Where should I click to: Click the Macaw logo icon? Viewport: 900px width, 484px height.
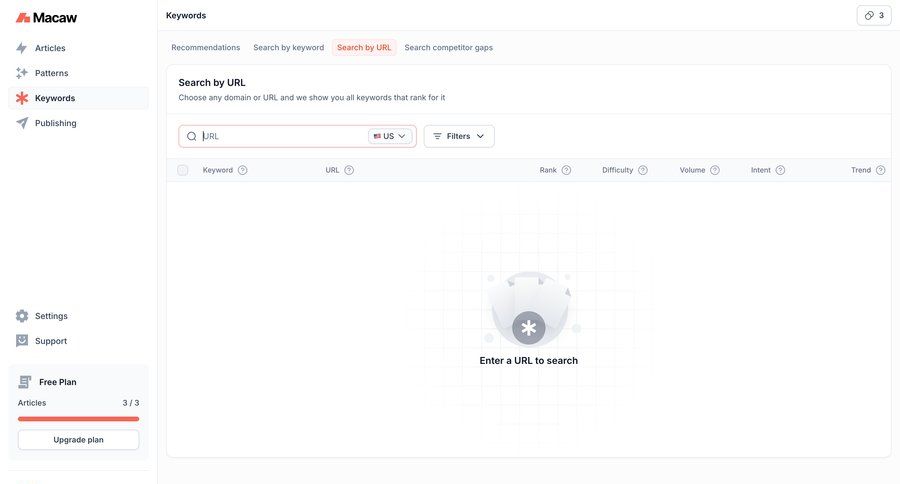point(22,17)
